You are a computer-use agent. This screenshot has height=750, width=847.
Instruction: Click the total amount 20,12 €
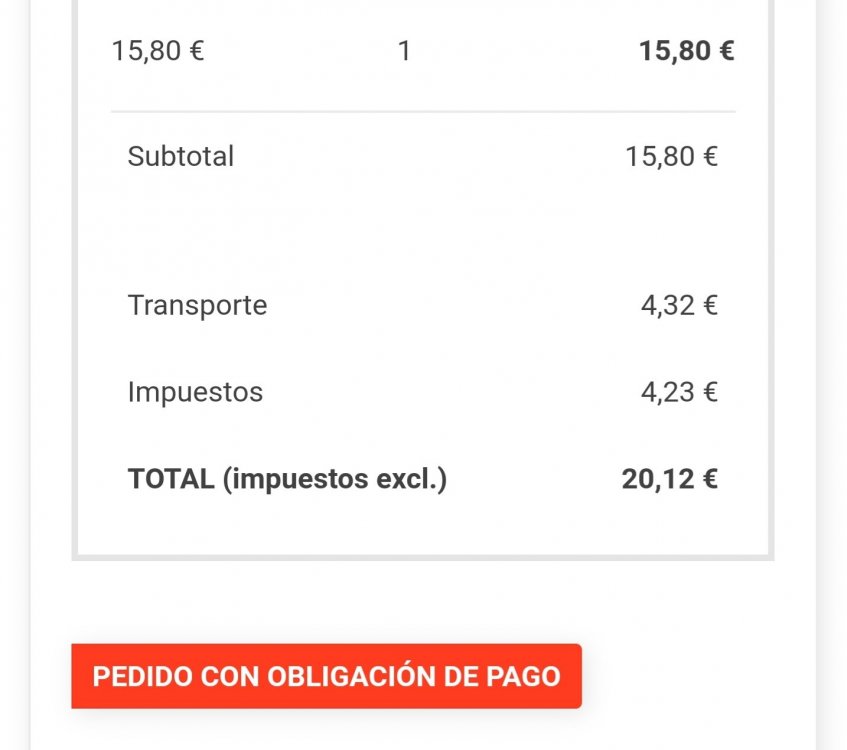pos(670,478)
